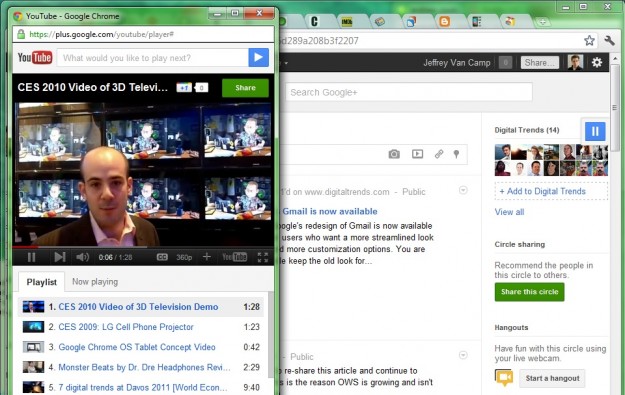The image size is (625, 395).
Task: Click the yellow hangout camera icon
Action: 504,378
